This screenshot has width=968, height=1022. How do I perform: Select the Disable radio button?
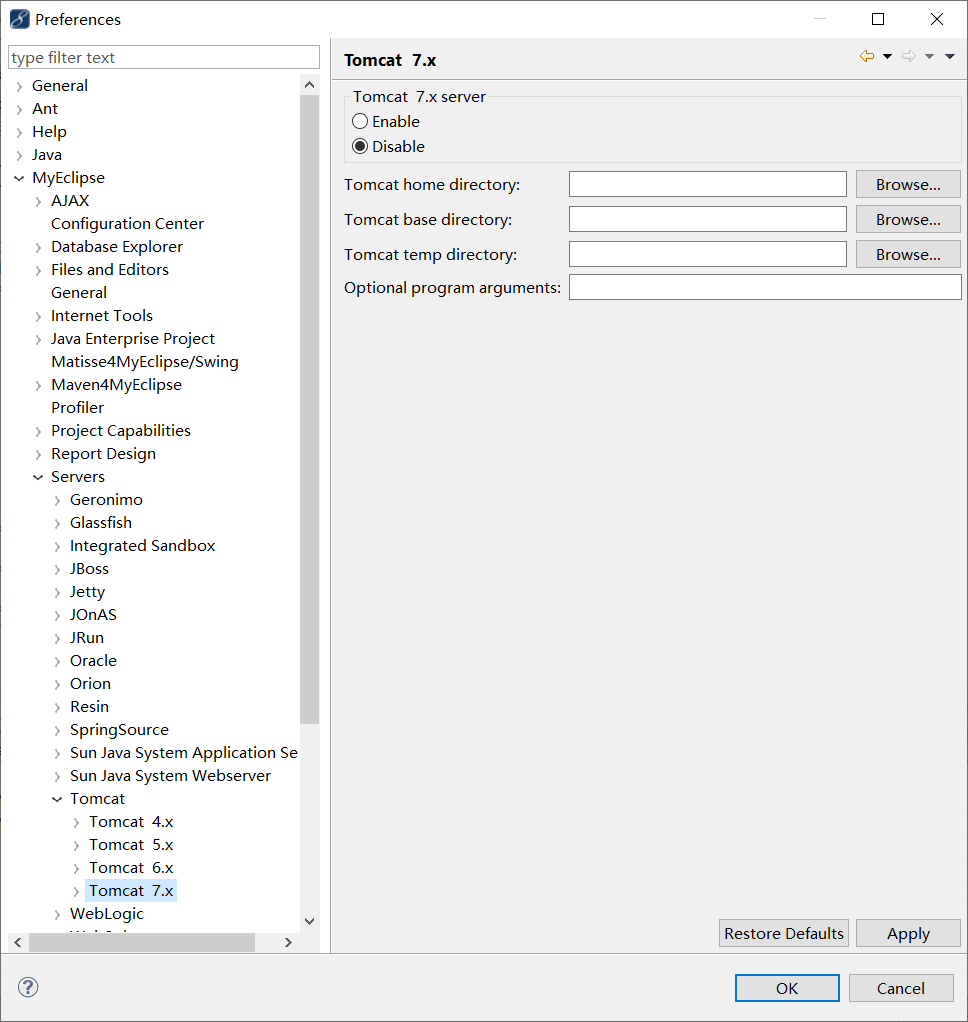pyautogui.click(x=360, y=147)
